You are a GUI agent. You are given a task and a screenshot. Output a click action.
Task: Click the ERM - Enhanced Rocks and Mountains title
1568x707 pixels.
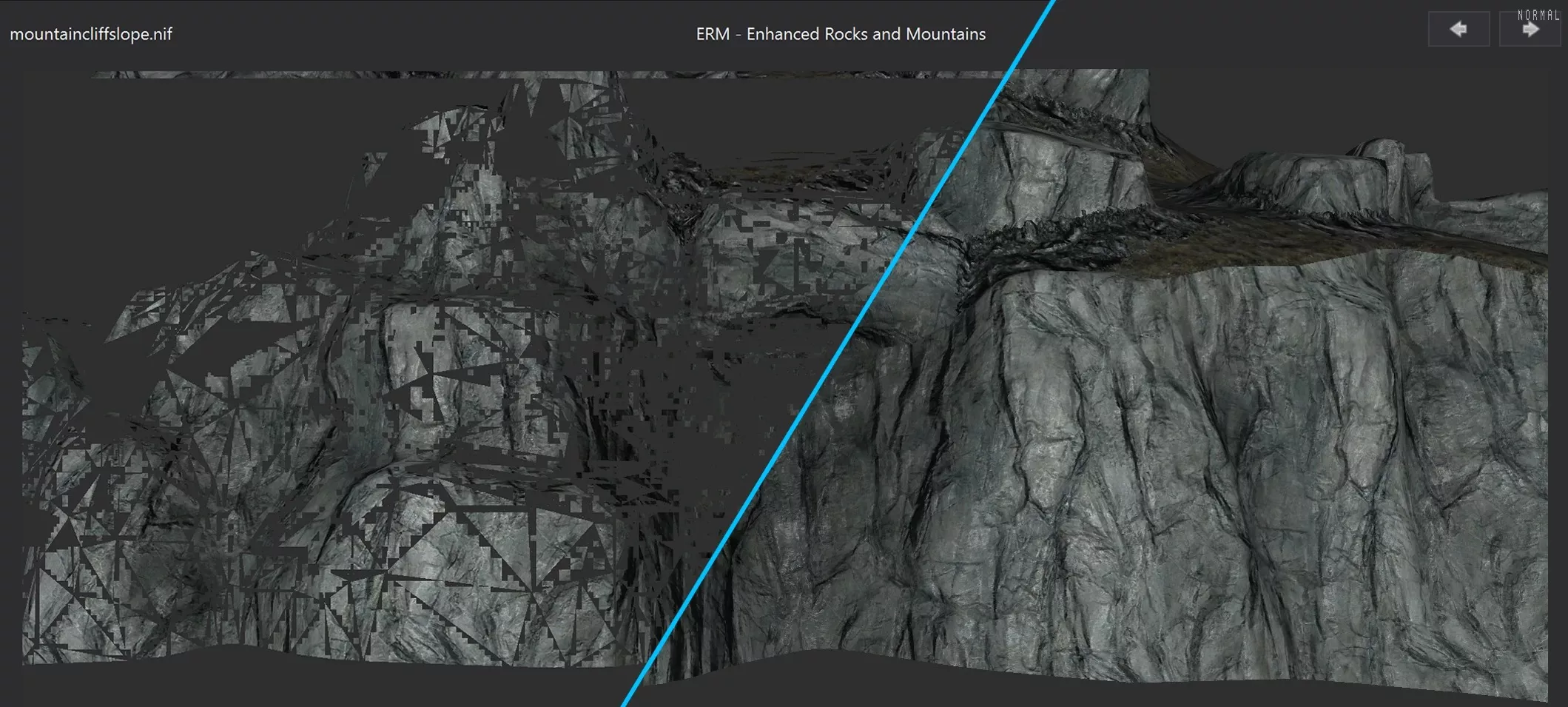pyautogui.click(x=841, y=34)
